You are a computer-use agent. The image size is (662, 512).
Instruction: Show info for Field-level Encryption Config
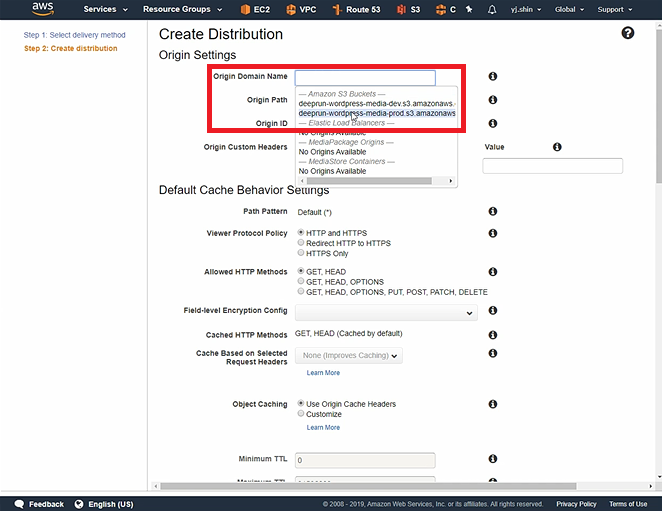[x=492, y=310]
